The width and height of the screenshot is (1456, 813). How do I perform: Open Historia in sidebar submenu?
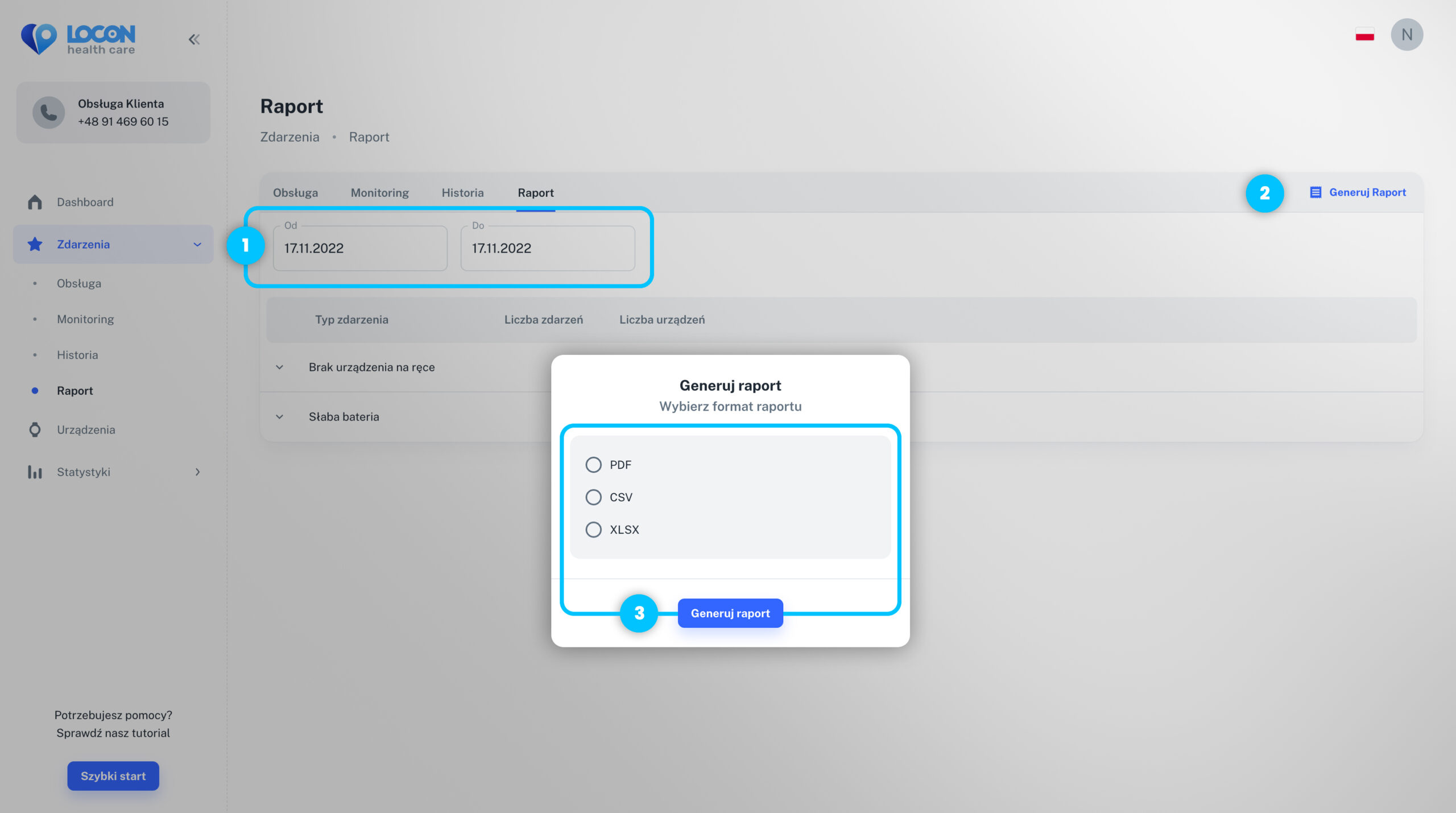pos(77,355)
